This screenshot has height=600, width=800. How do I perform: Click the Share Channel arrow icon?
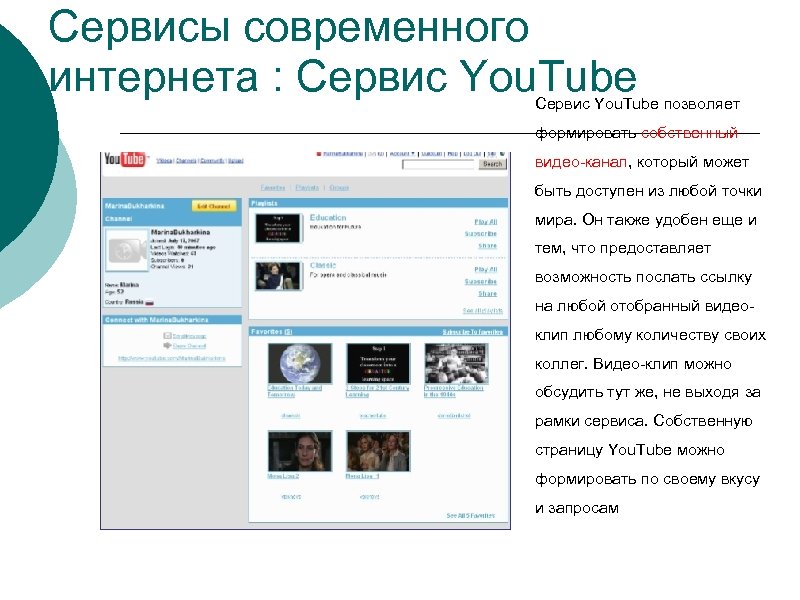167,345
